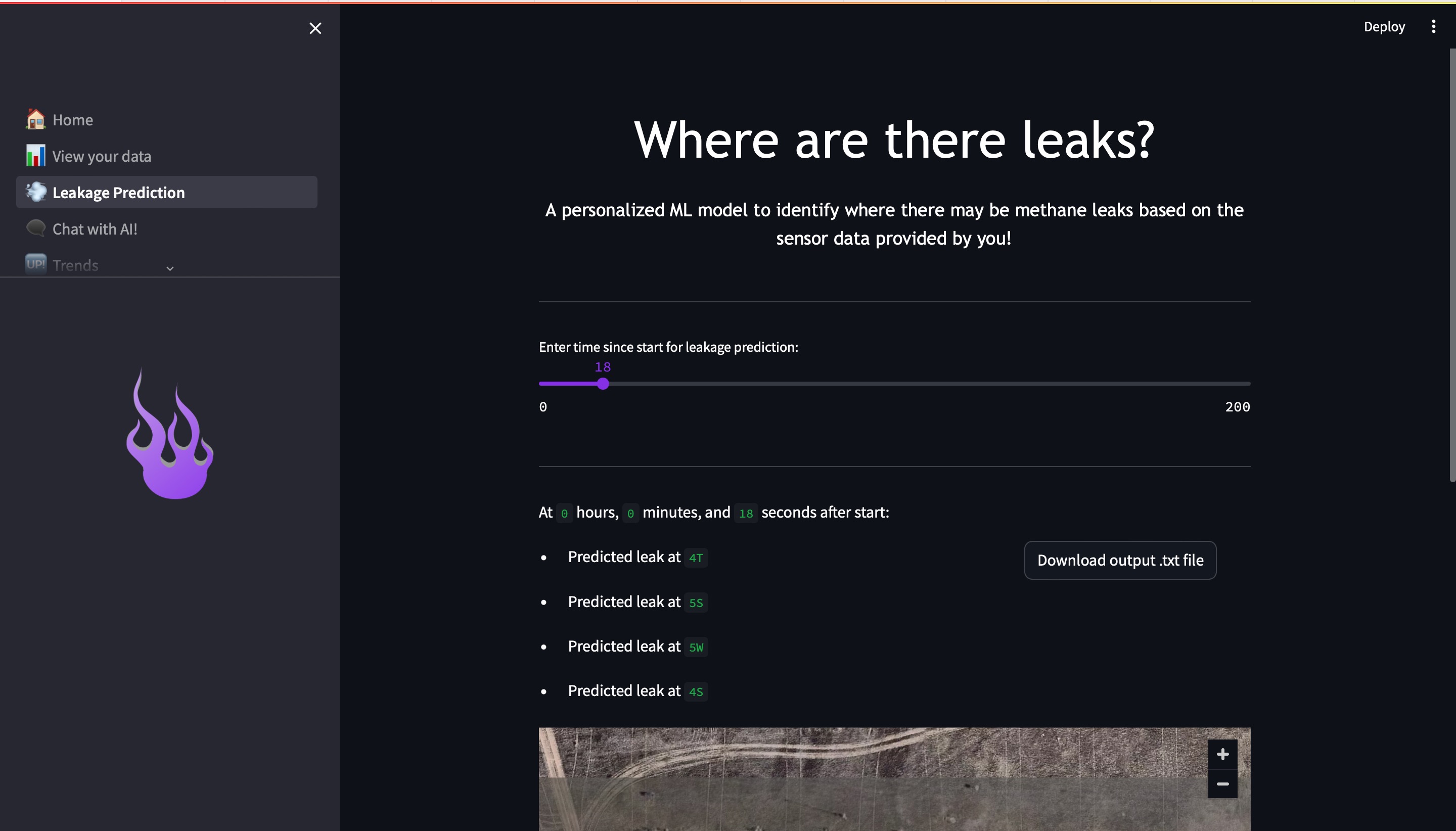Close the sidebar with the X icon
Viewport: 1456px width, 831px height.
(315, 28)
